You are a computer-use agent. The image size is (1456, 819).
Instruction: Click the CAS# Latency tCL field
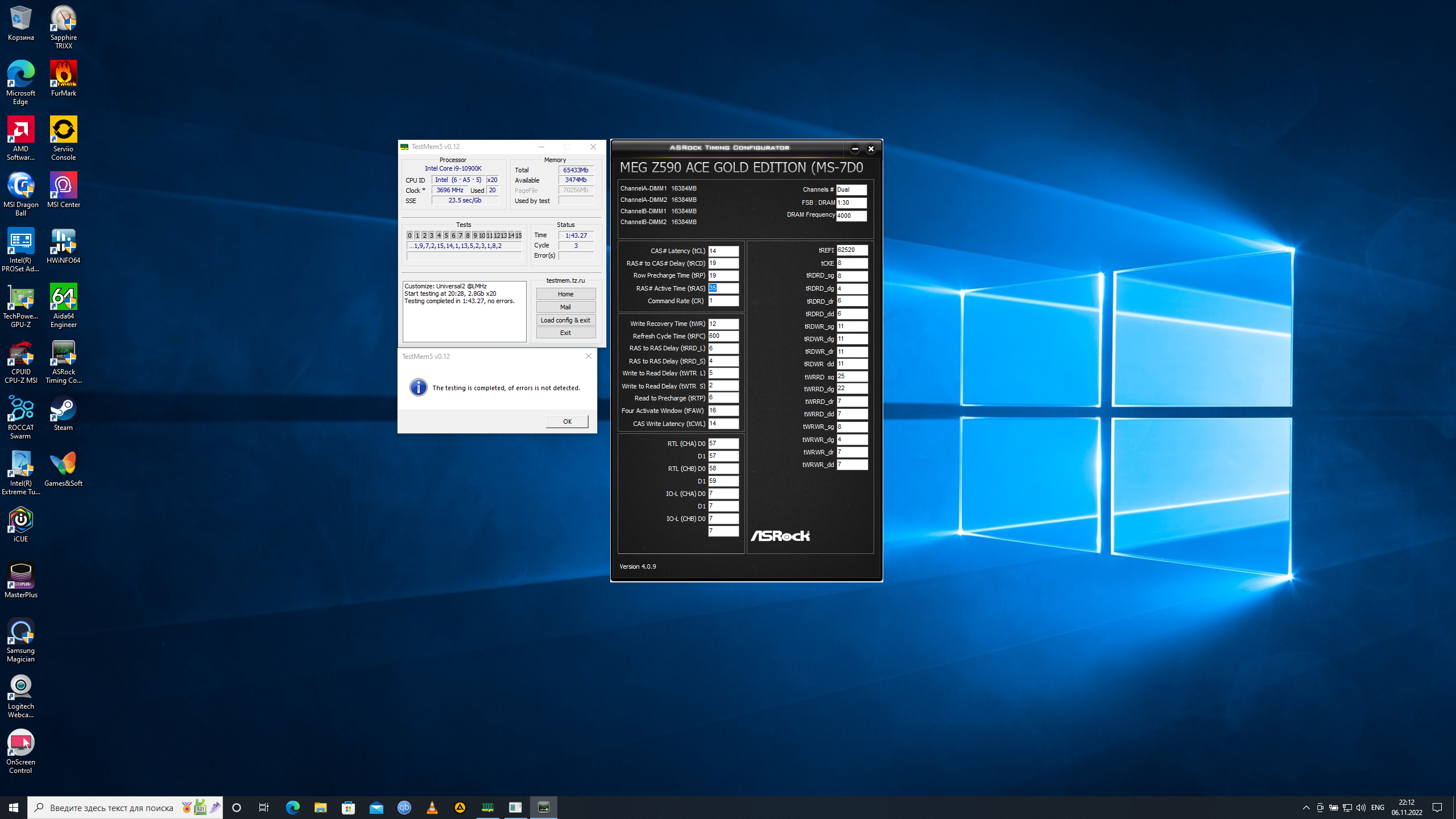[723, 251]
